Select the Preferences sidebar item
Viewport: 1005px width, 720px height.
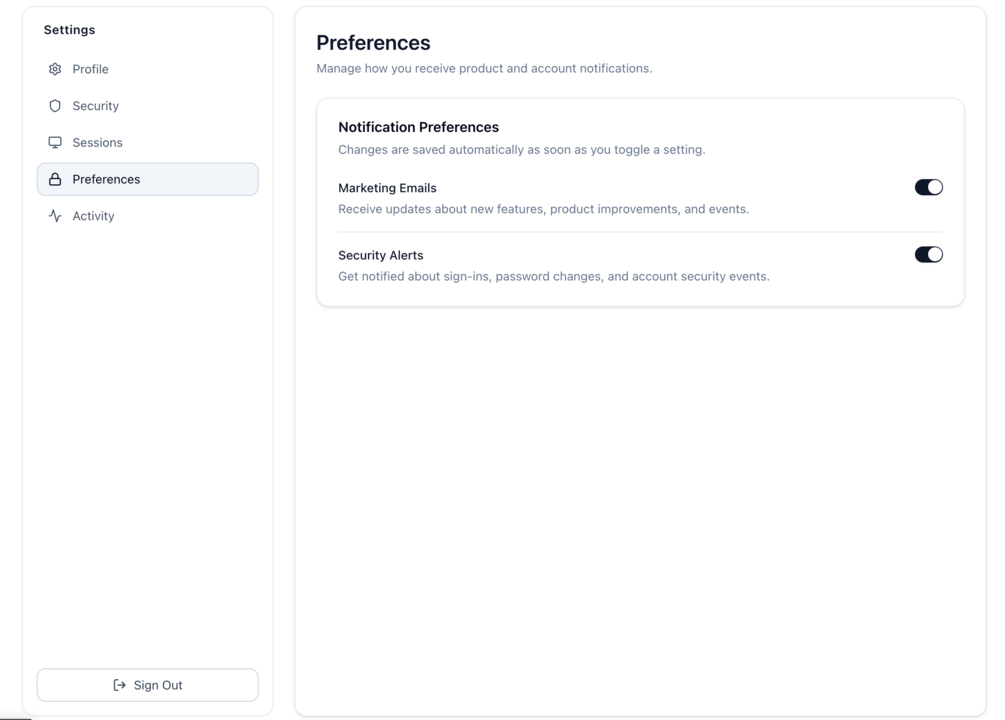pyautogui.click(x=147, y=179)
